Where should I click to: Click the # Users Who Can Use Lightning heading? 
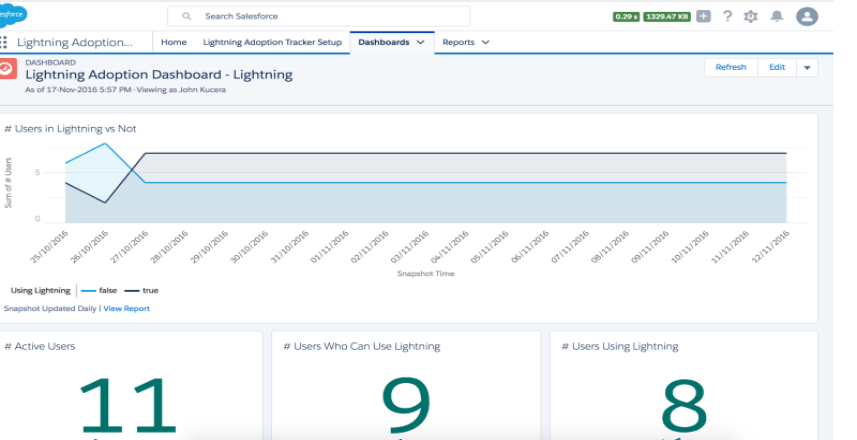pos(362,347)
